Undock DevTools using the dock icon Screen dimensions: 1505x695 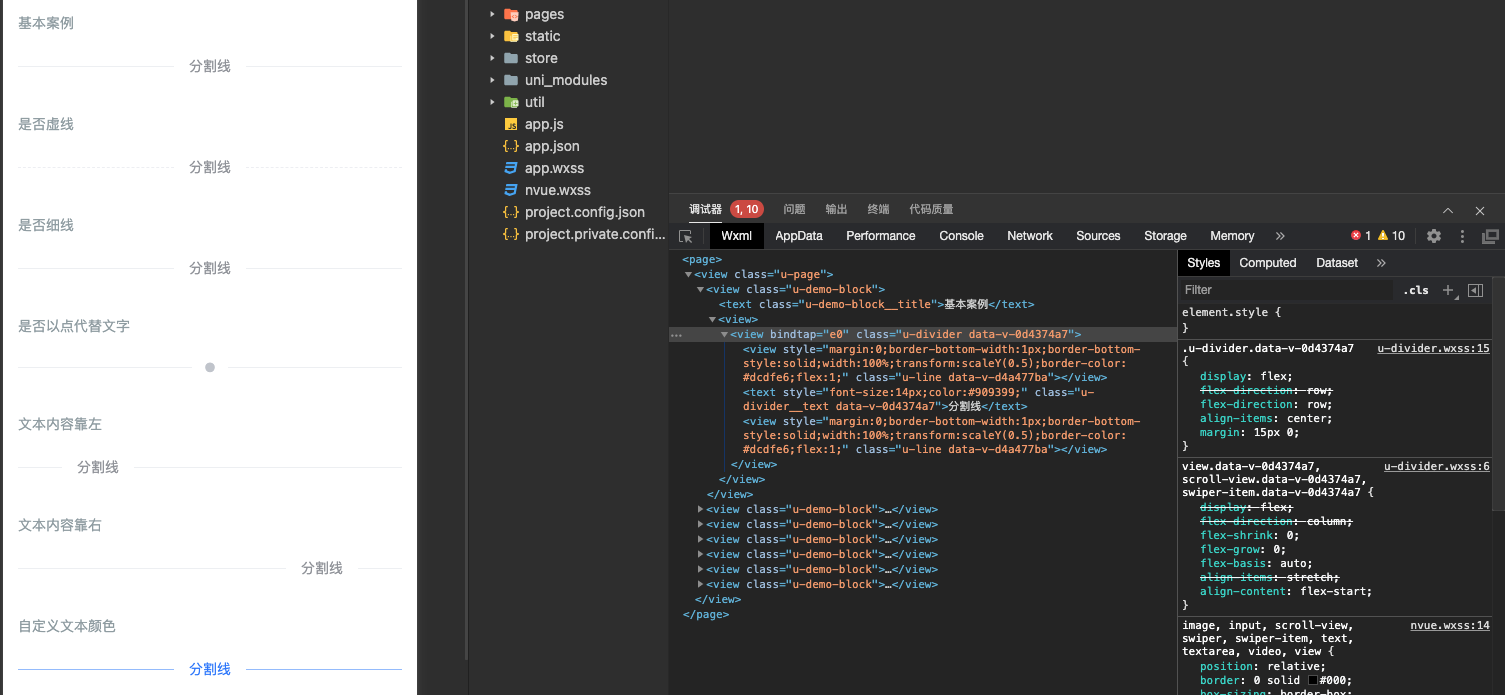[1489, 236]
